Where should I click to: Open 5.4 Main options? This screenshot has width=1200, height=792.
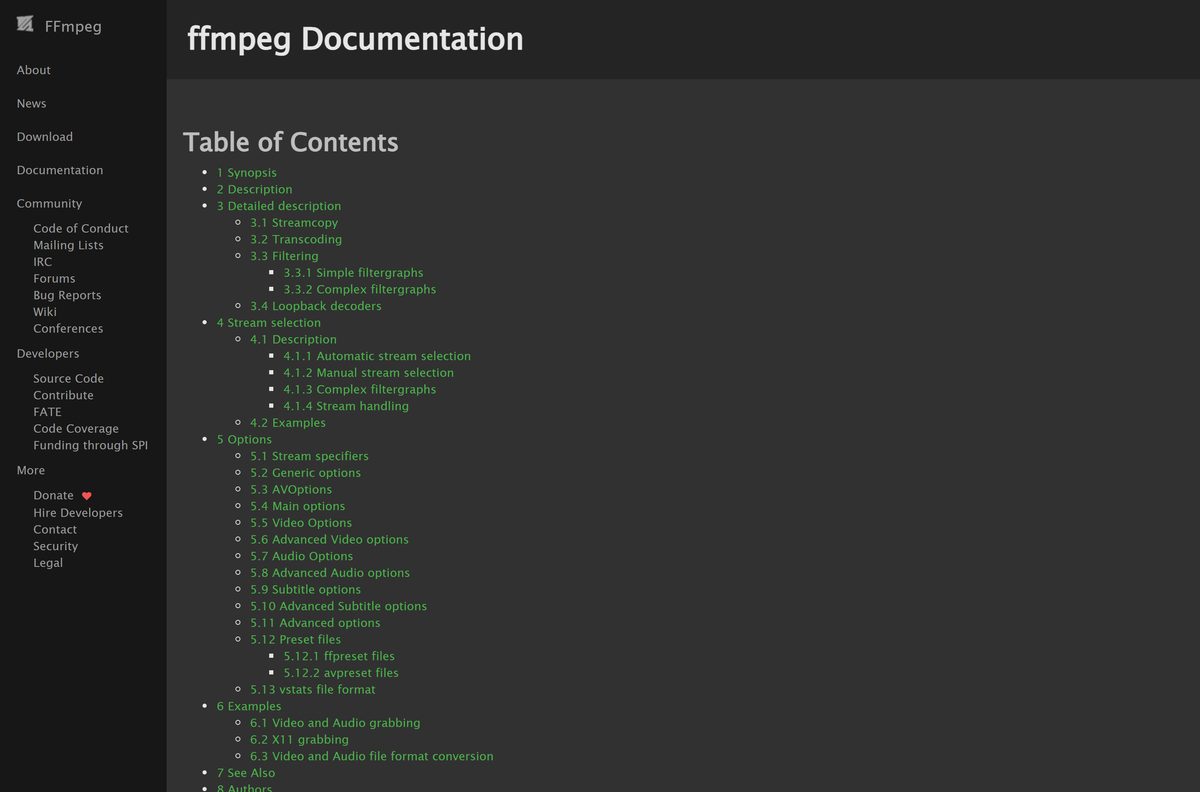point(297,506)
